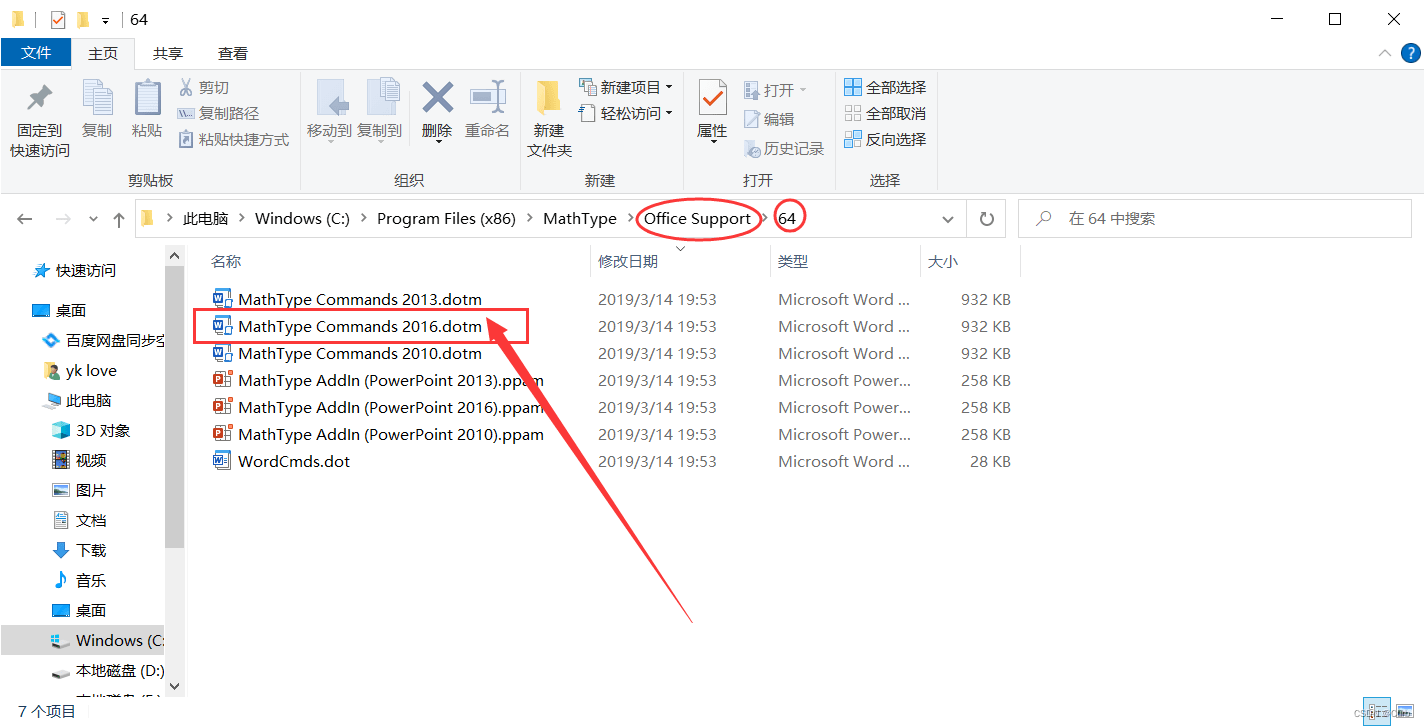The height and width of the screenshot is (727, 1425).
Task: Select Downloads (下载) in sidebar
Action: coord(79,551)
